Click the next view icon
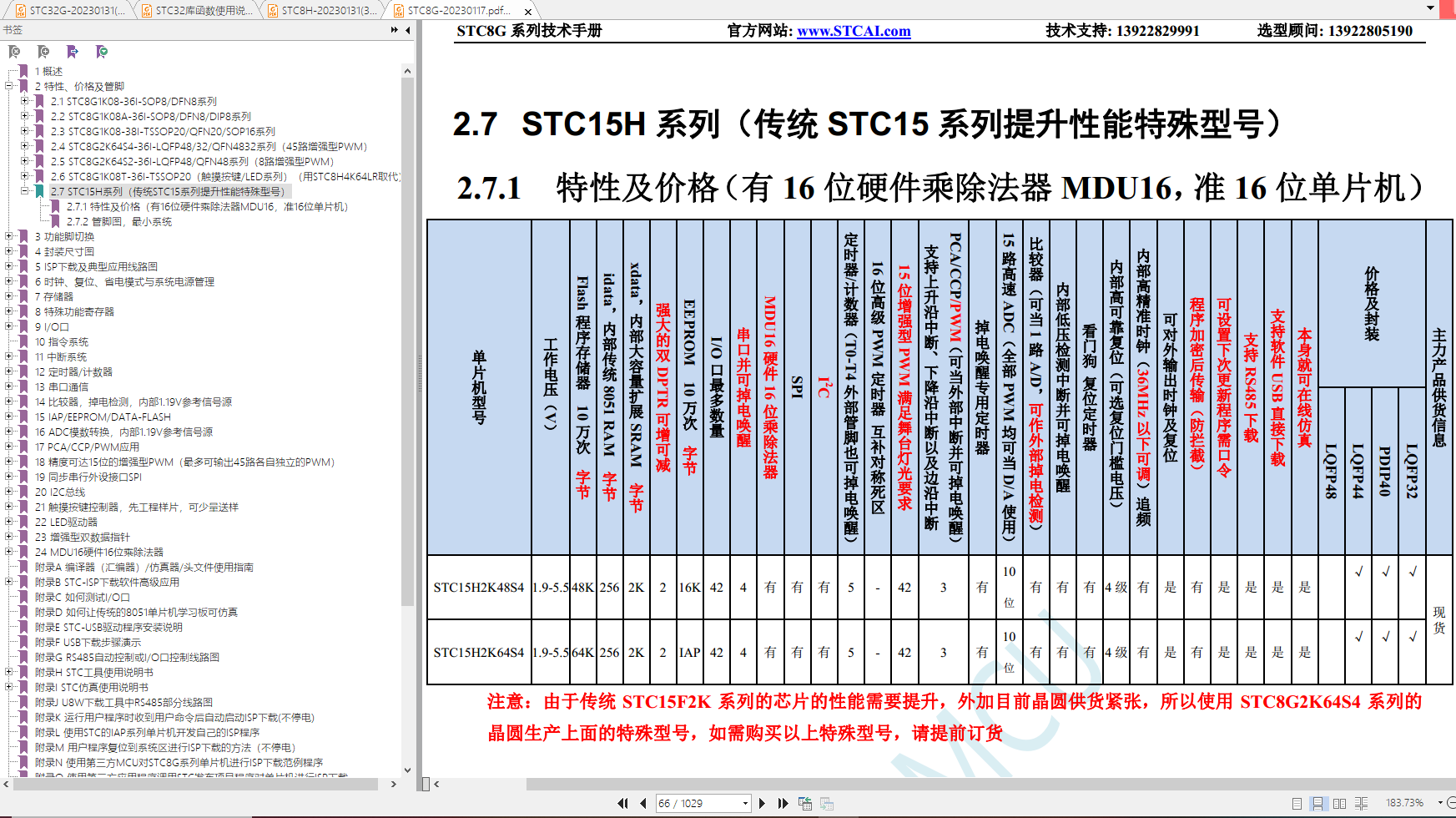Viewport: 1456px width, 818px height. 827,803
